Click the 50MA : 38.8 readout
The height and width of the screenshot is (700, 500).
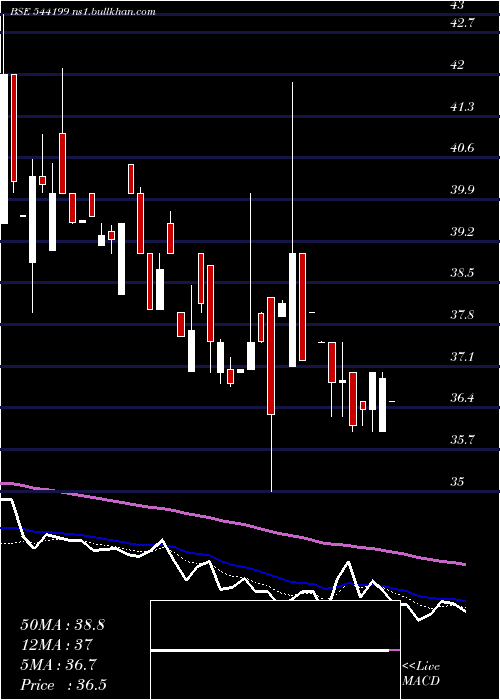pos(62,625)
